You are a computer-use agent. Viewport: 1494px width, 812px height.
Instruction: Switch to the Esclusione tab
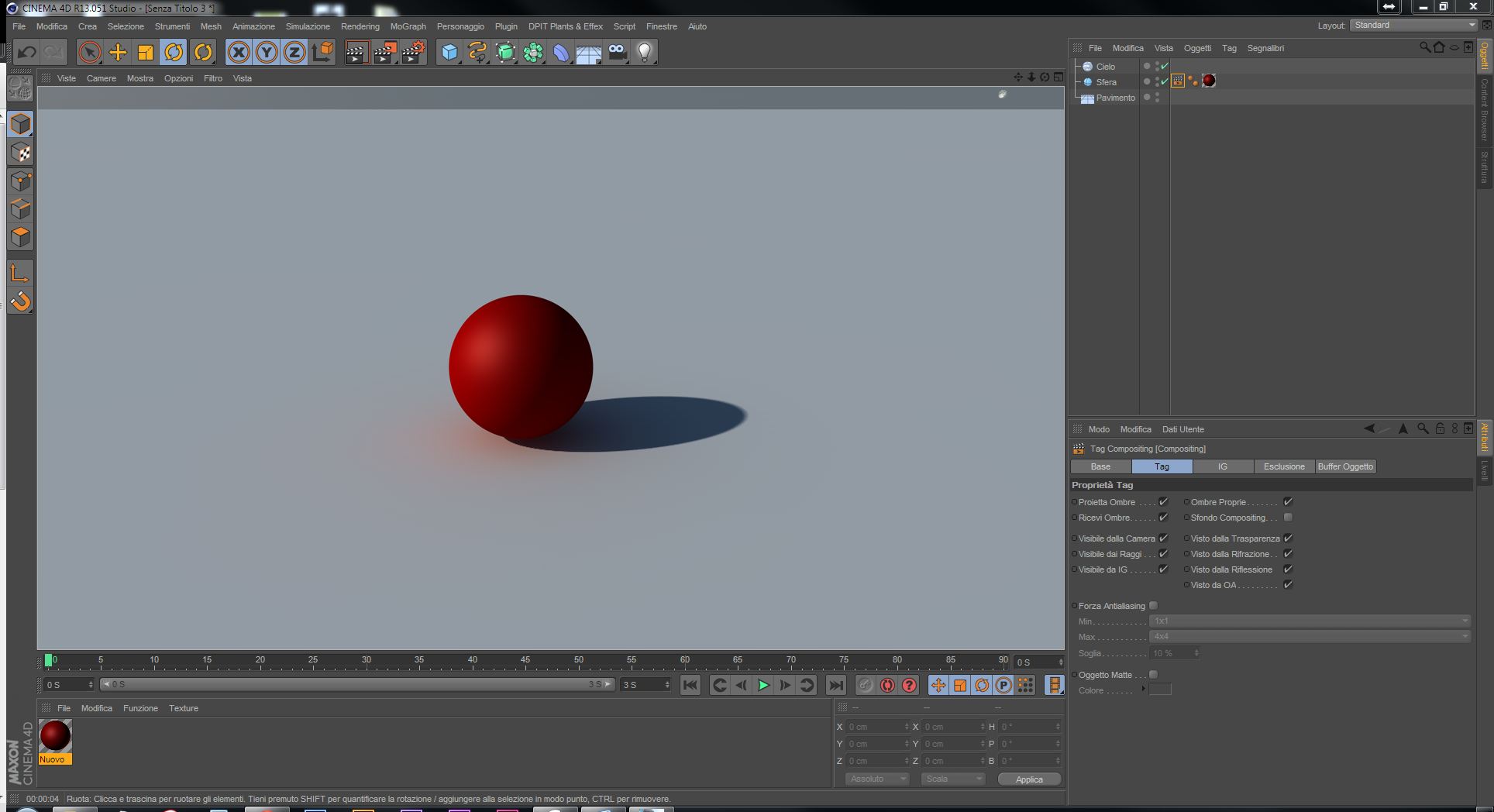[1283, 466]
